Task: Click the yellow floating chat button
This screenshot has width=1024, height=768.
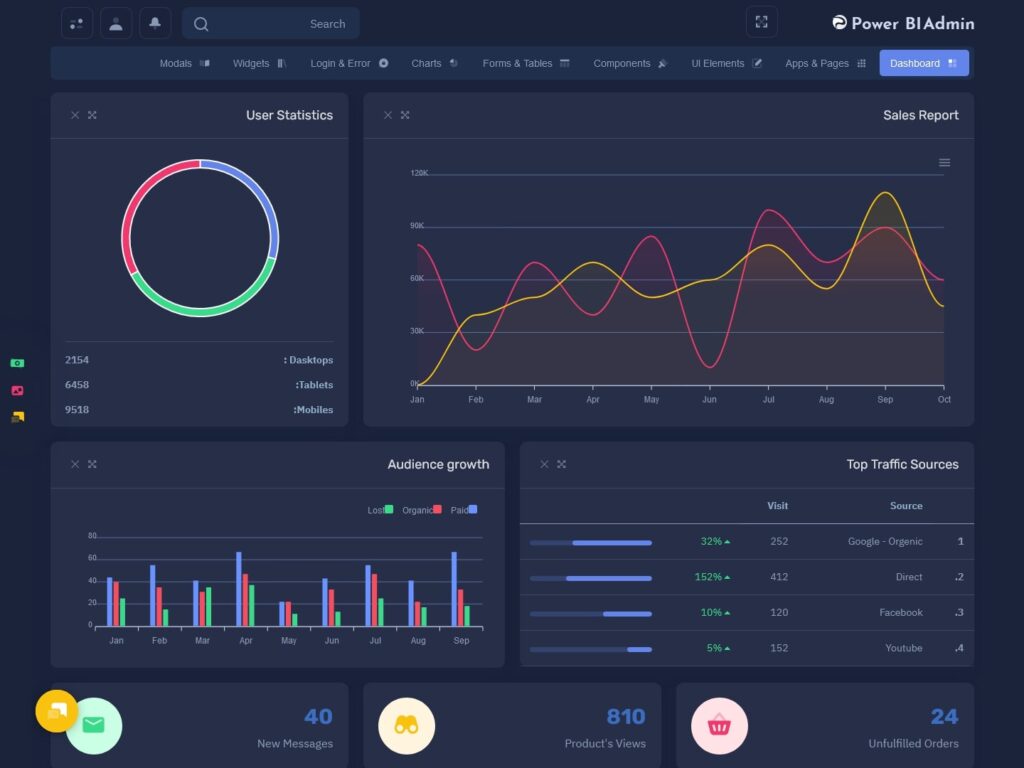Action: [x=56, y=711]
